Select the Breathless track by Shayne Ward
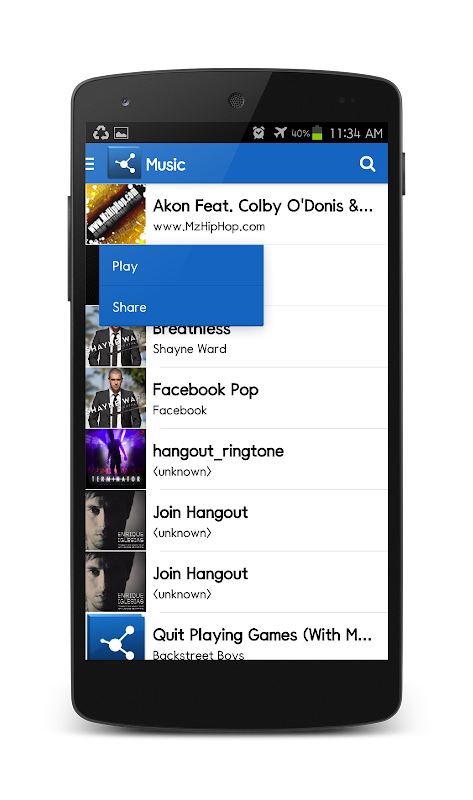The image size is (473, 800). point(236,337)
